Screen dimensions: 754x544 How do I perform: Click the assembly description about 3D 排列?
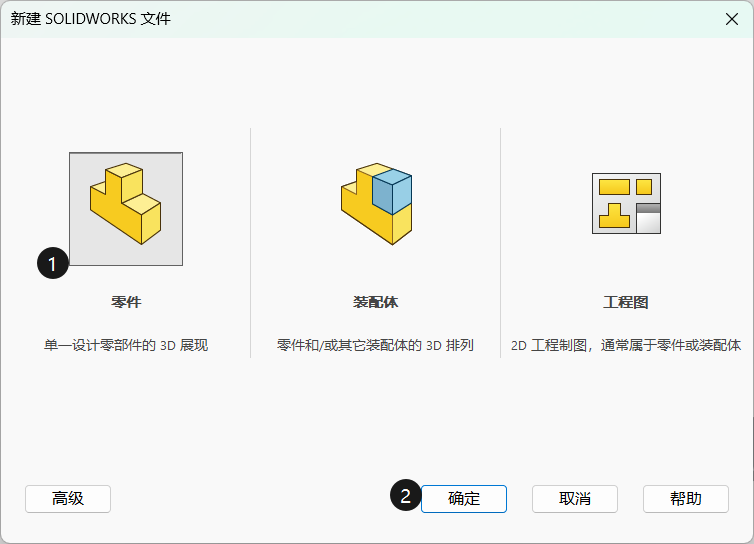(x=375, y=346)
